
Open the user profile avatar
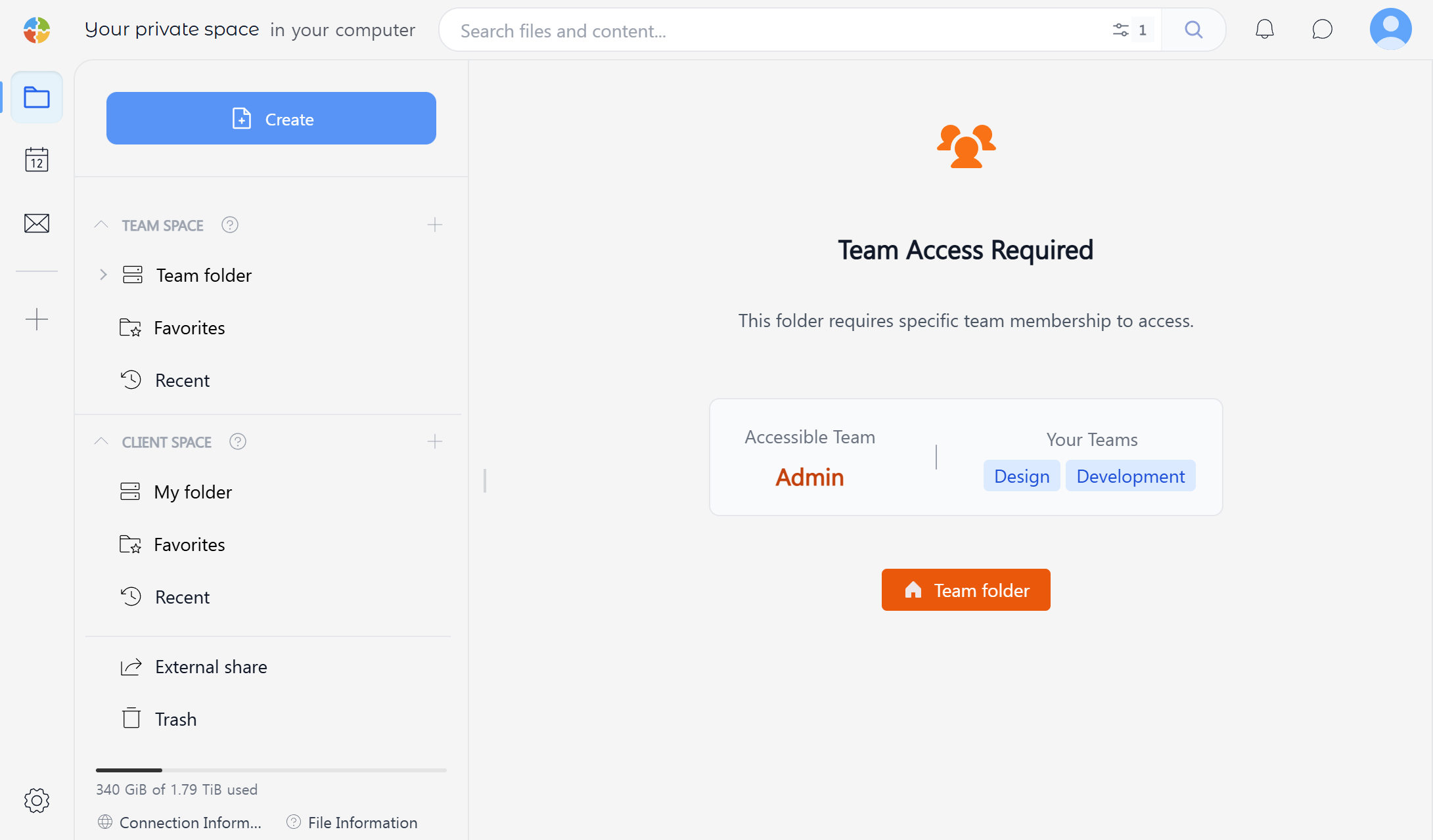1390,29
